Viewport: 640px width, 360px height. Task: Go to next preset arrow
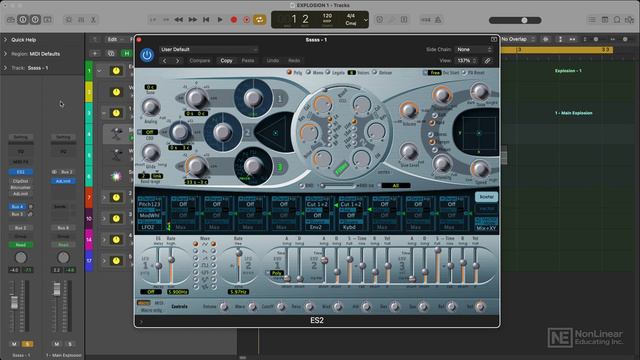point(178,61)
